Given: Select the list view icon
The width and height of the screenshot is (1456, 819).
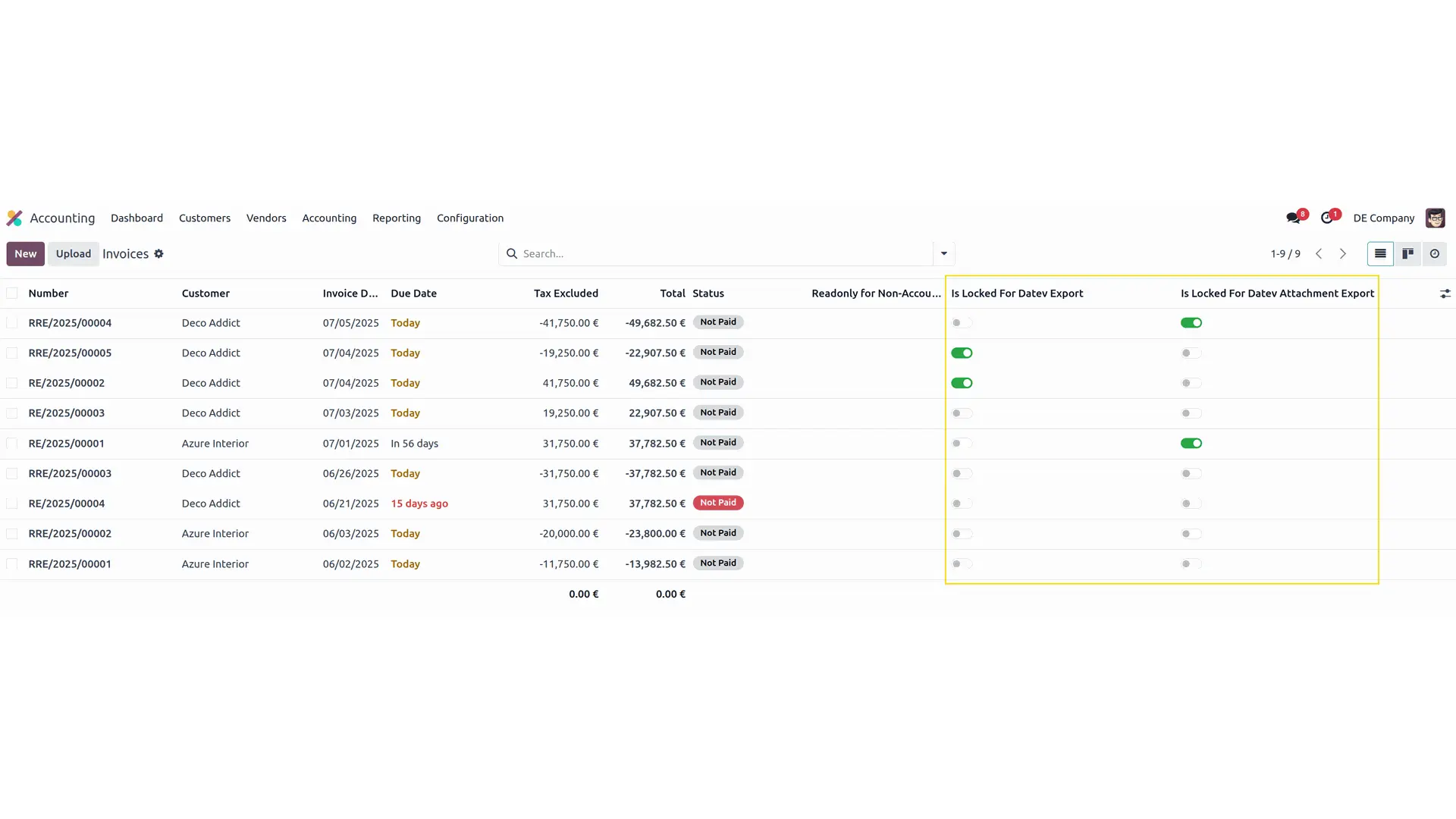Looking at the screenshot, I should click(1379, 253).
